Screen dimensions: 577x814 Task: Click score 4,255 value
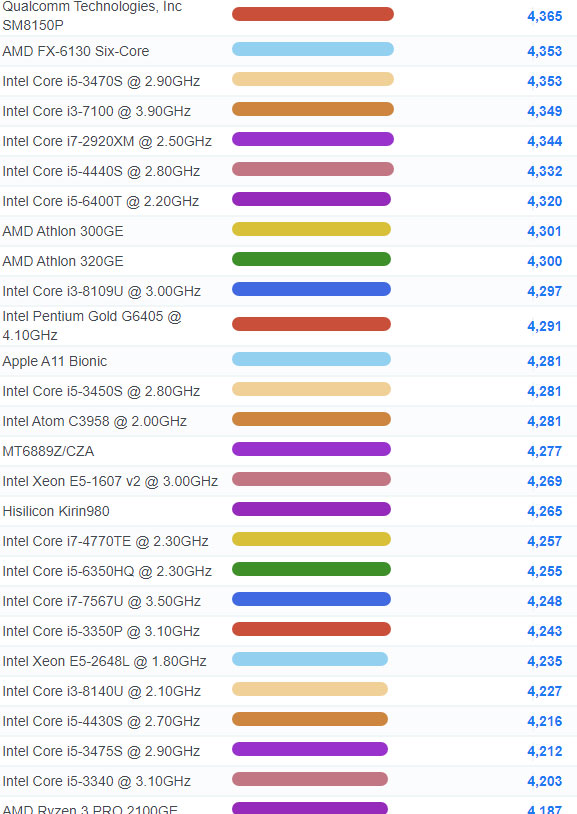pyautogui.click(x=545, y=572)
